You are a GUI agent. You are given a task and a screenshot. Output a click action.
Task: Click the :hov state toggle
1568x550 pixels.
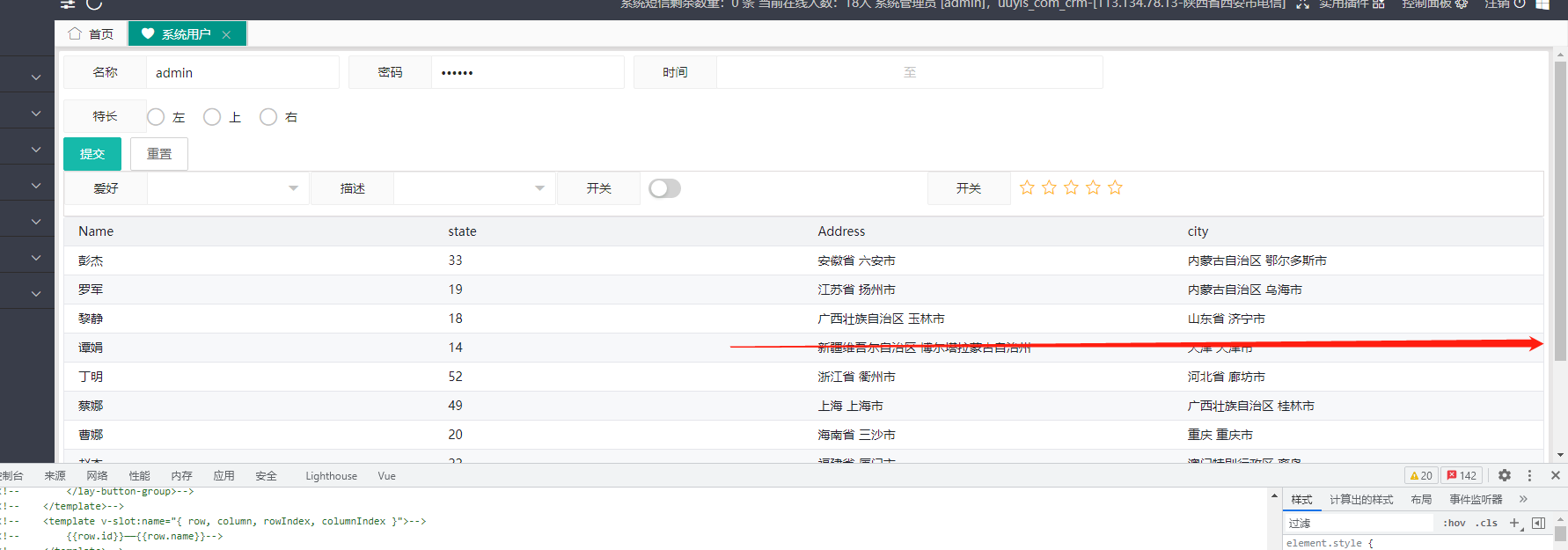pyautogui.click(x=1454, y=523)
